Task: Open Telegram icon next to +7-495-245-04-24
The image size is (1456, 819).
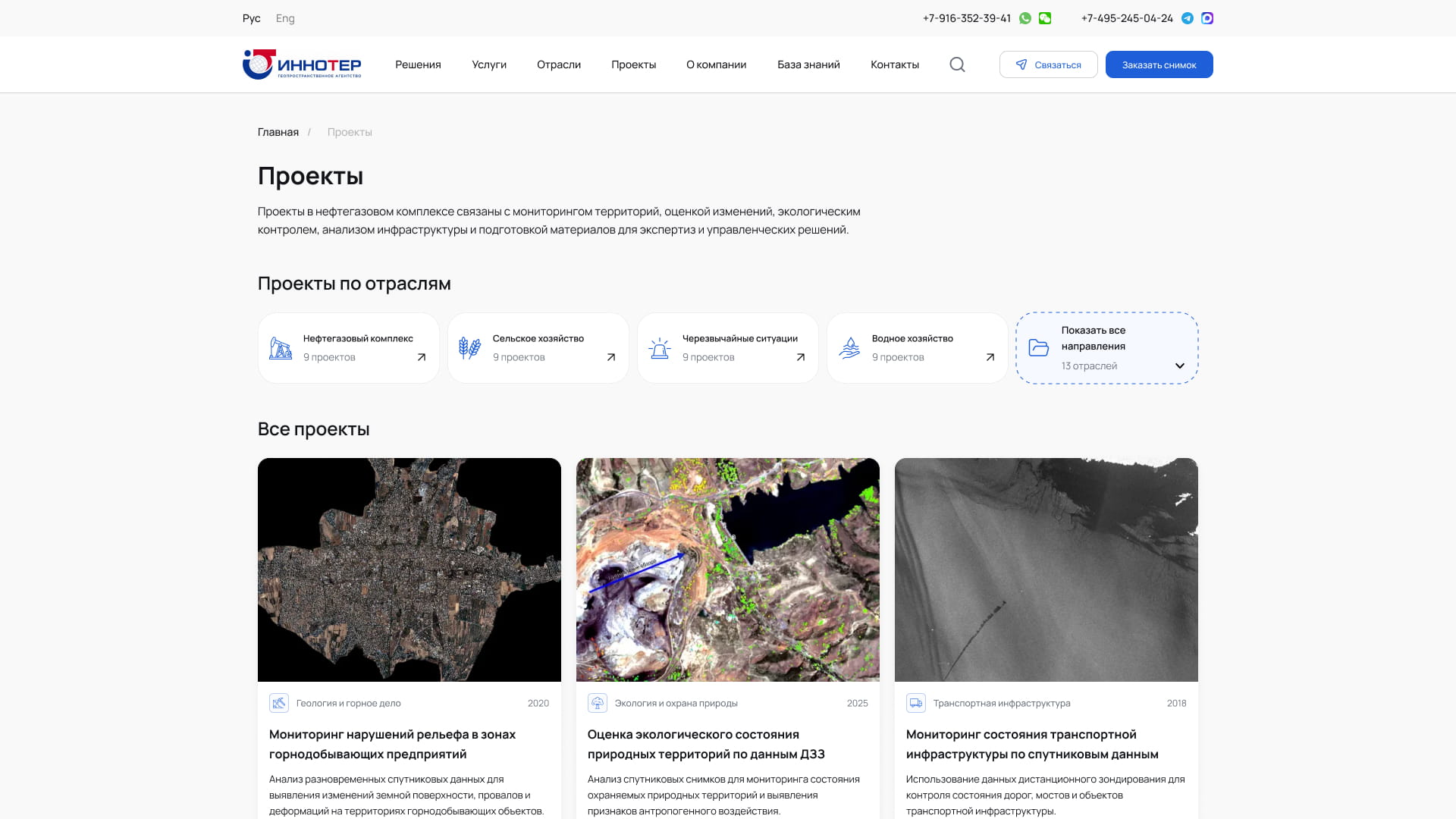Action: [x=1188, y=18]
